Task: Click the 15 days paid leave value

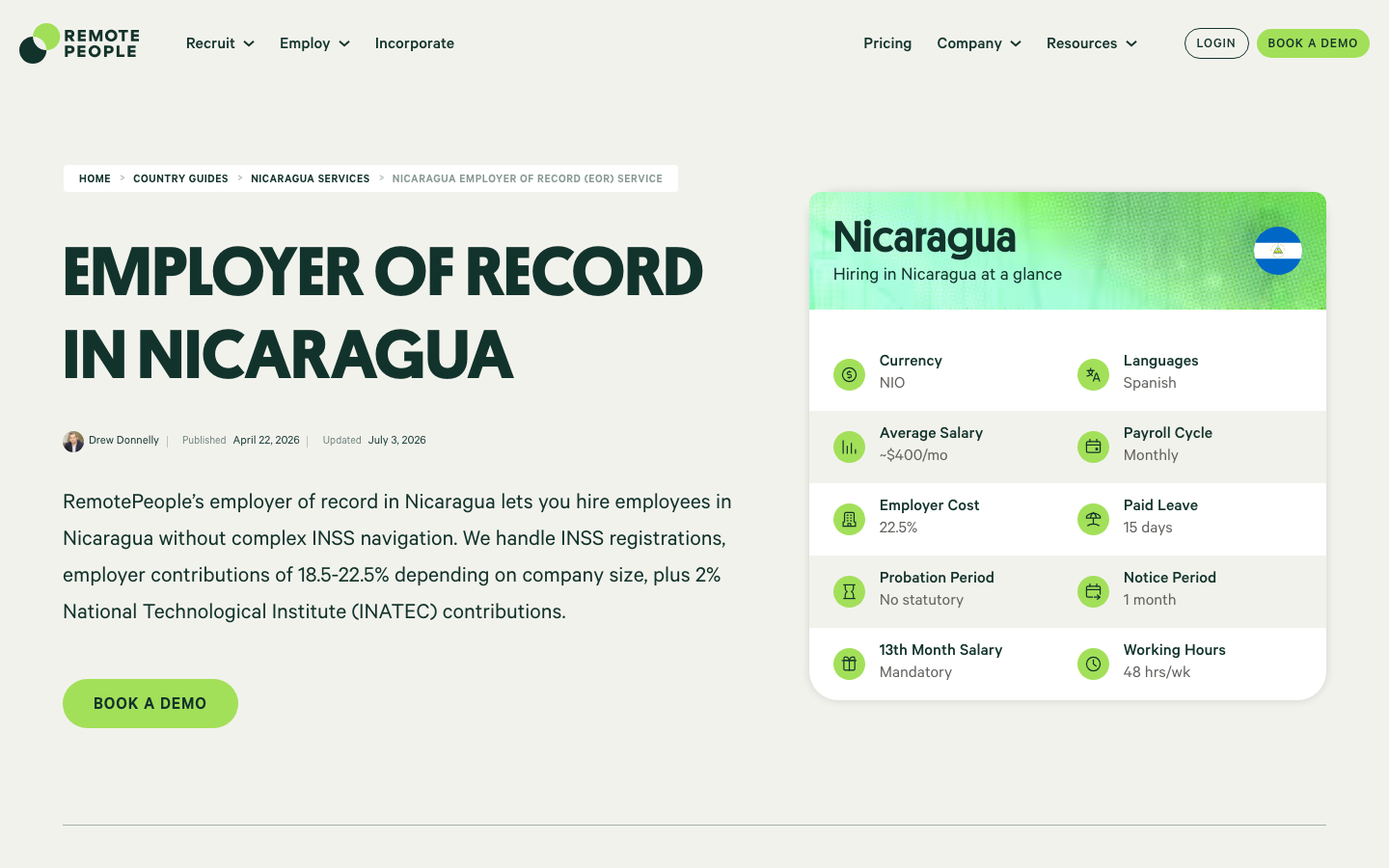Action: coord(1148,528)
